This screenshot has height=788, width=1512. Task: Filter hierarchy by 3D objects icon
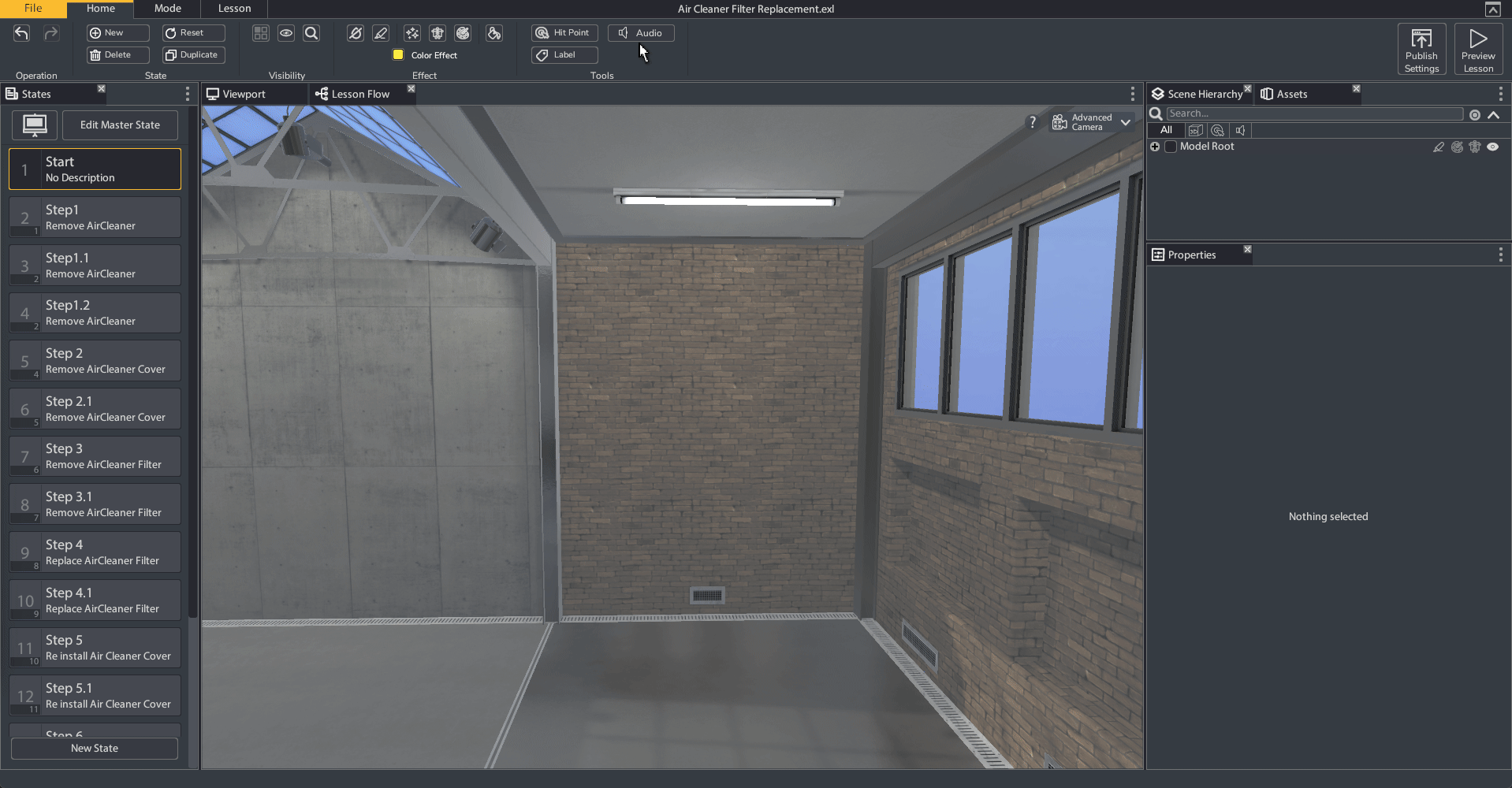click(1195, 130)
